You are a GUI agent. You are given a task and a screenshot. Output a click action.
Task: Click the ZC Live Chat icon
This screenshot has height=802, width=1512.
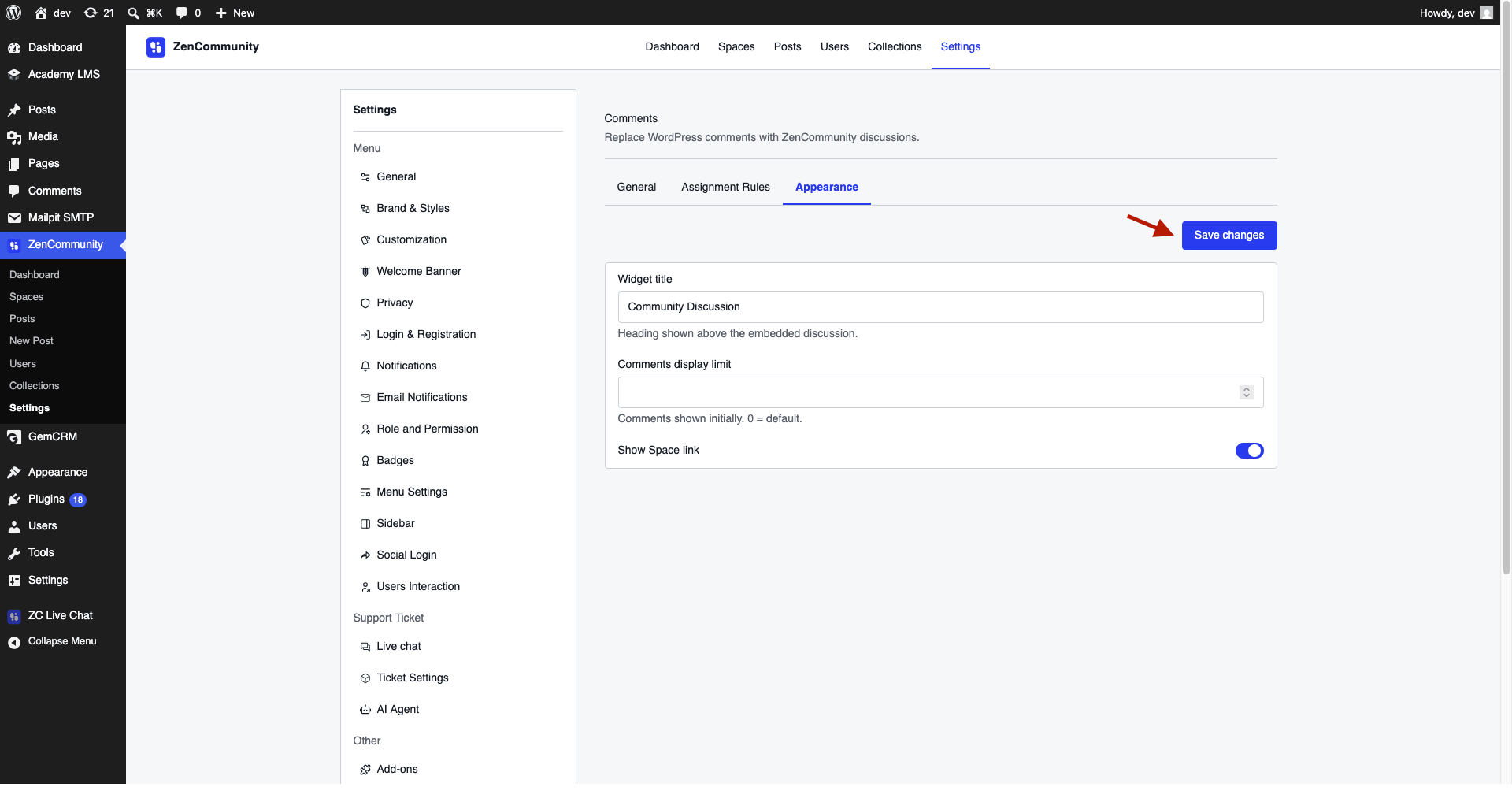(14, 616)
